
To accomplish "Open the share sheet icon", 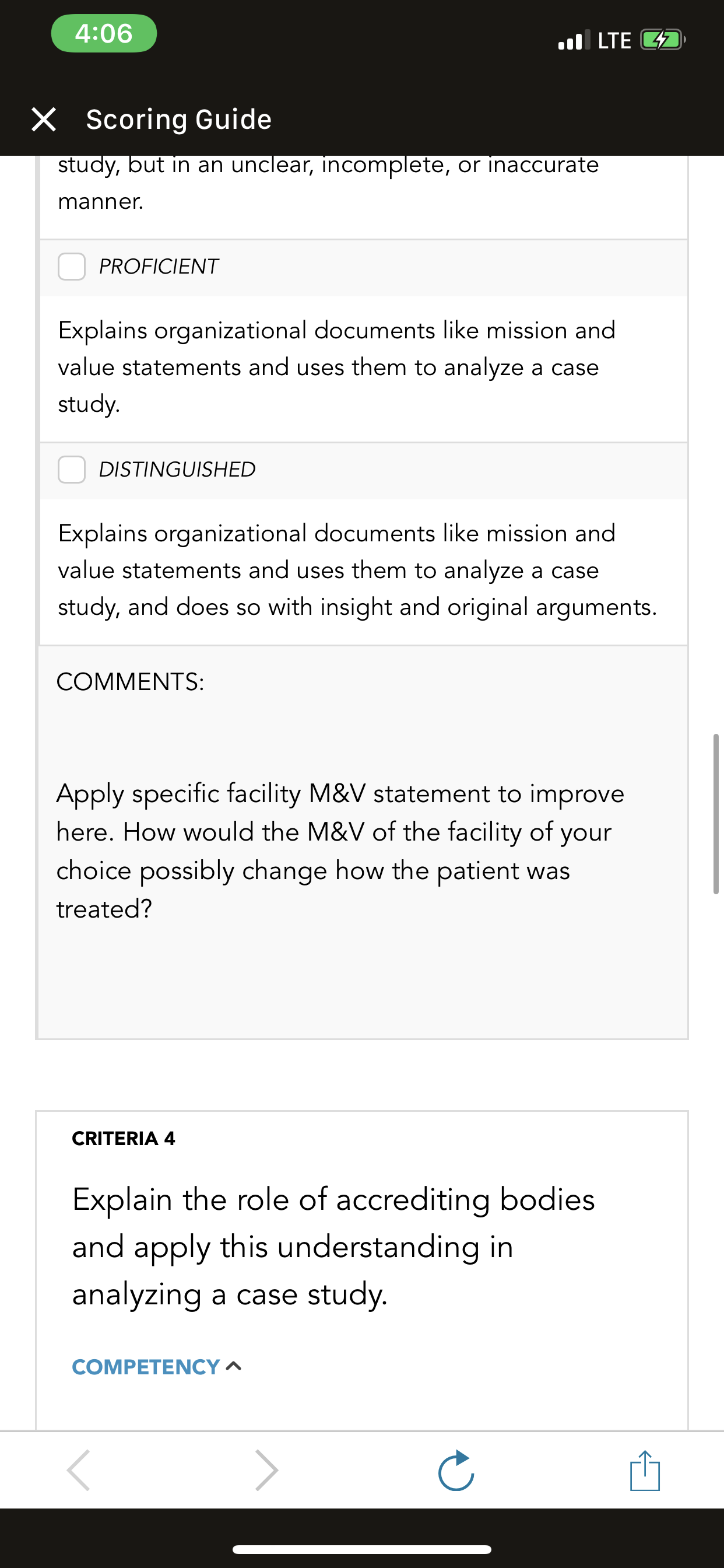I will point(645,1470).
